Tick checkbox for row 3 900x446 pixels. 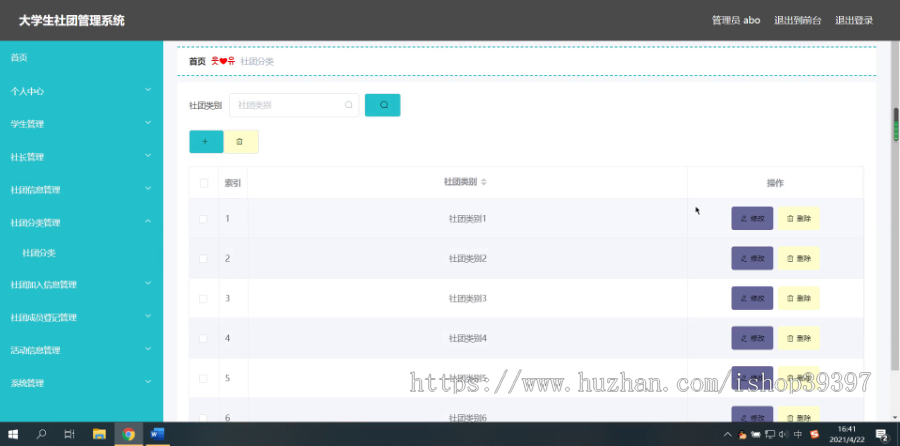pos(203,298)
